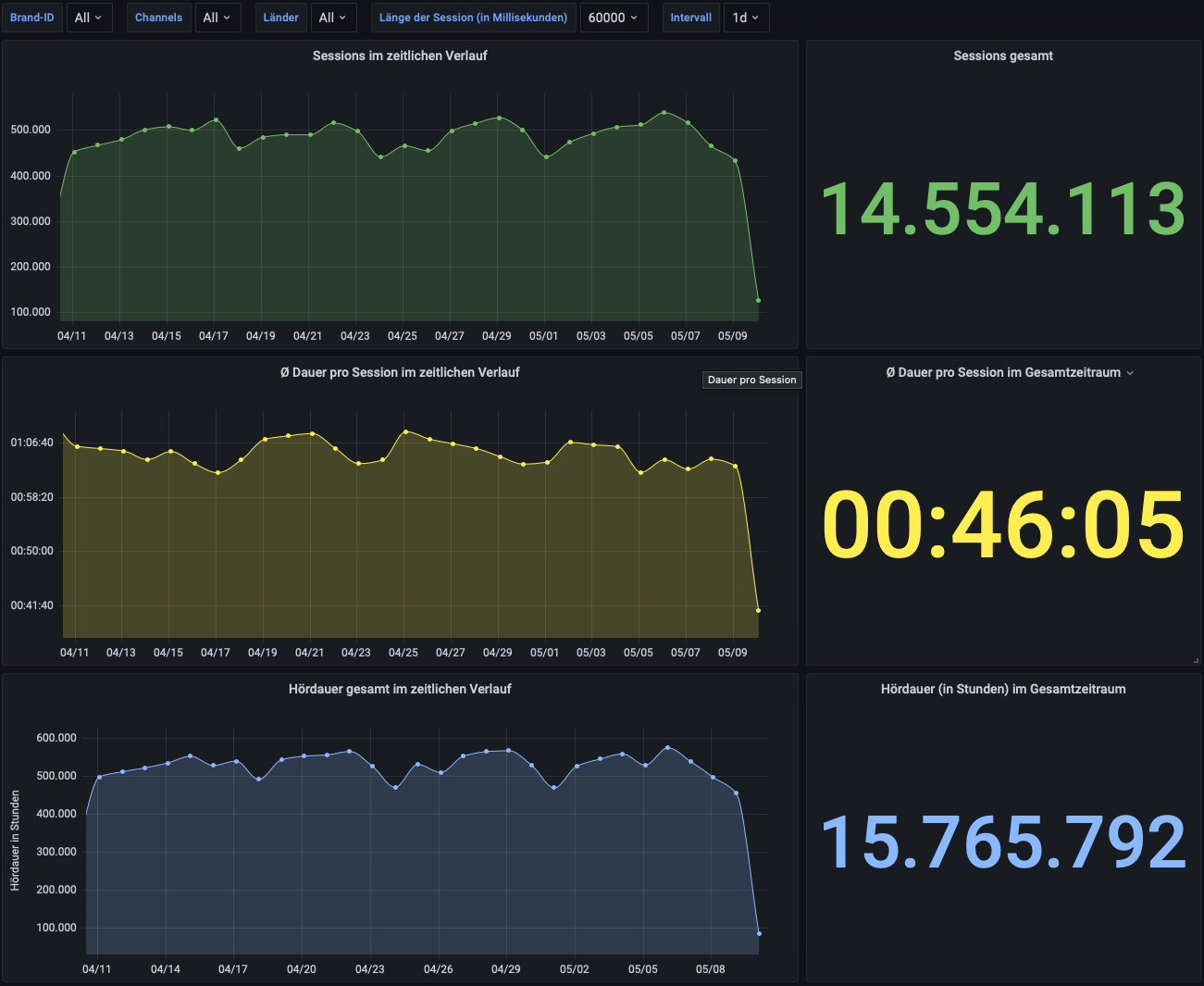This screenshot has height=986, width=1204.
Task: Click the last green data point in Sessions chart
Action: click(x=758, y=300)
